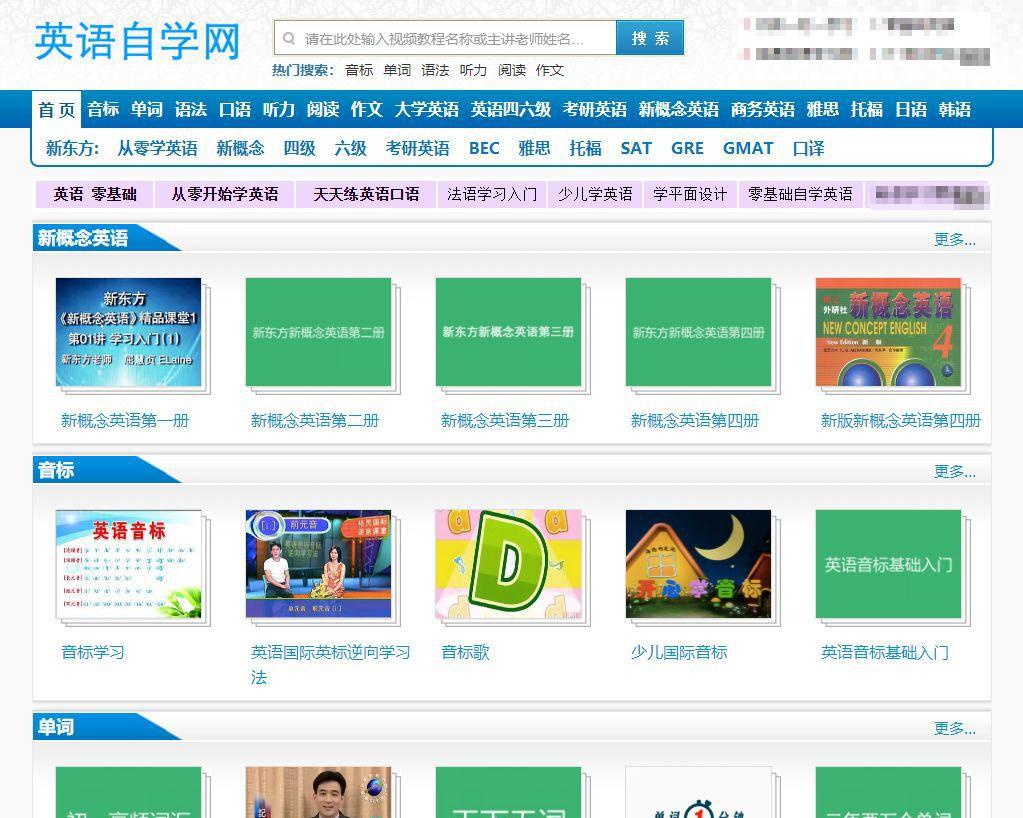
Task: Open 新概念 in the 新东方 sub-navigation
Action: [240, 148]
